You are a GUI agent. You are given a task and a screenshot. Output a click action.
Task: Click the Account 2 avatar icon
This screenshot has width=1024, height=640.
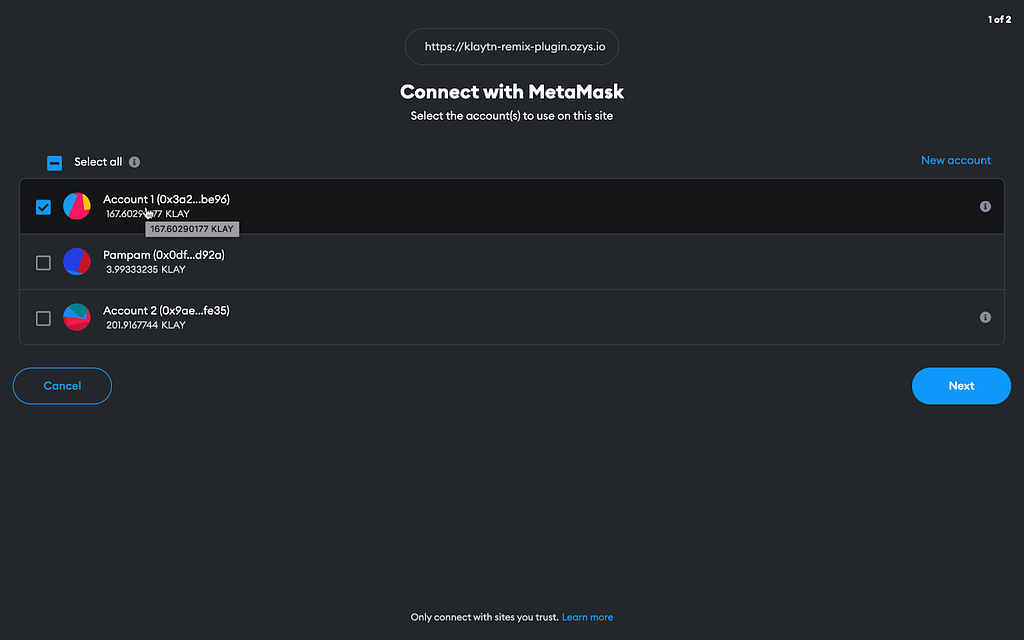pos(76,317)
